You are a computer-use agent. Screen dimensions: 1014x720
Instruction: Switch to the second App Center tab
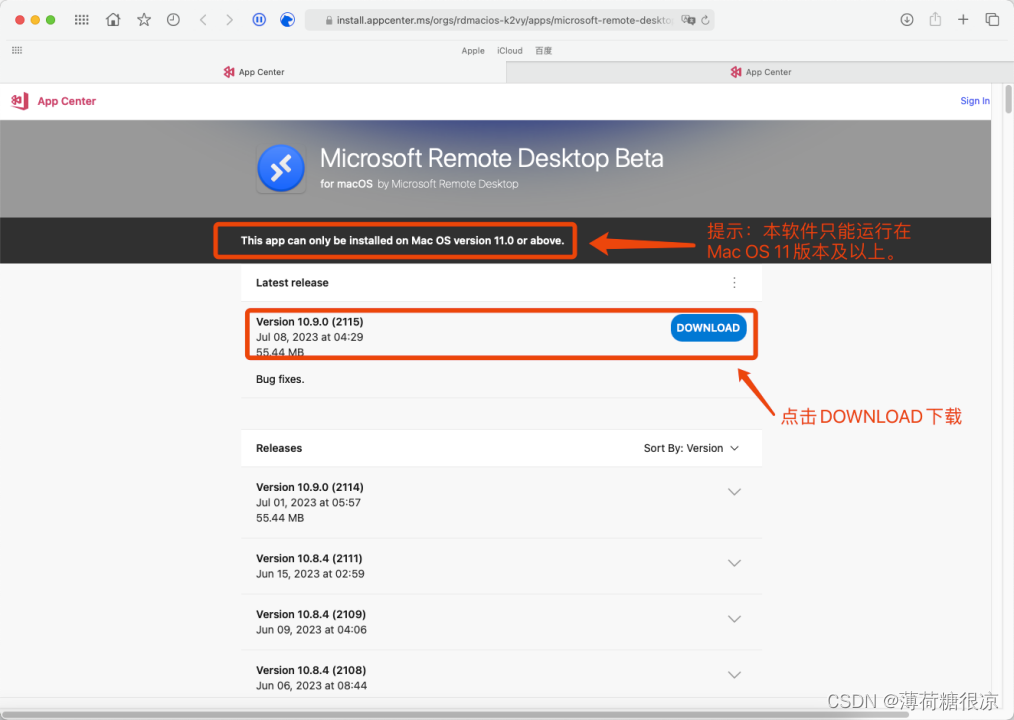click(760, 71)
